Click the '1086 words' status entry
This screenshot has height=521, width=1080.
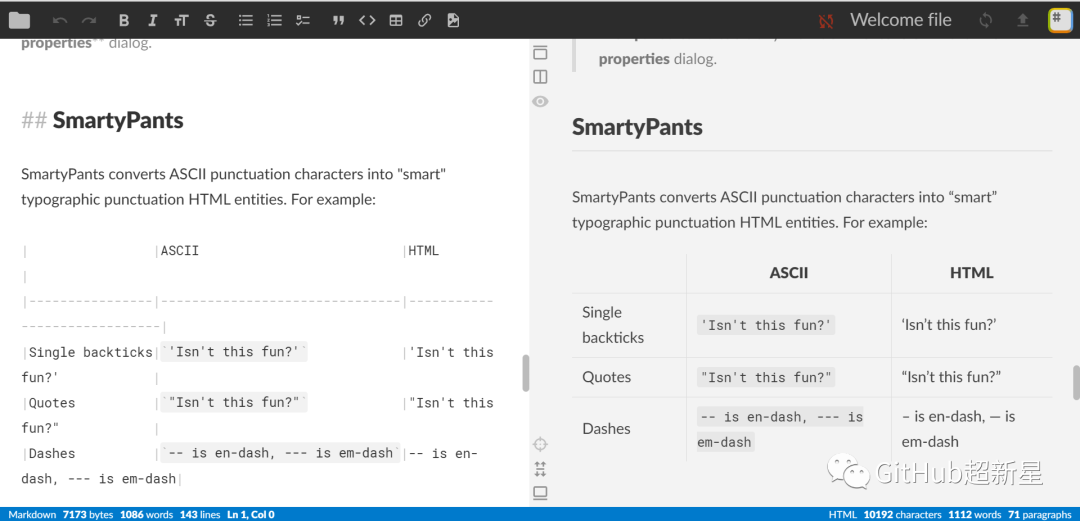pos(147,514)
